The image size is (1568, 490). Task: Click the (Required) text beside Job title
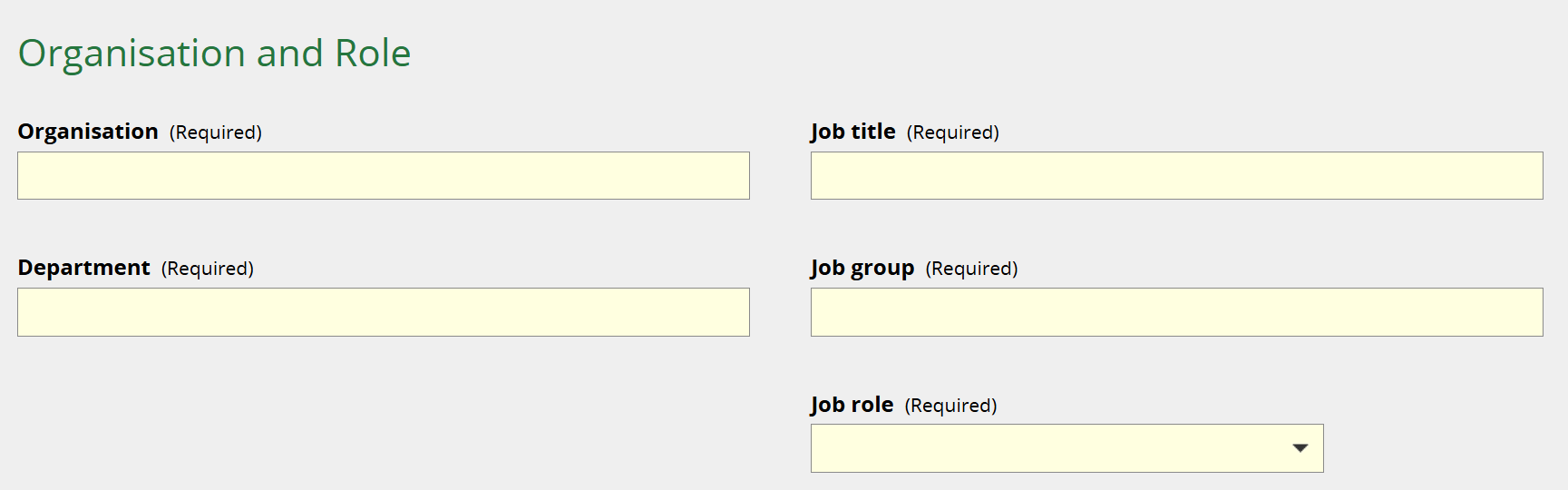953,133
